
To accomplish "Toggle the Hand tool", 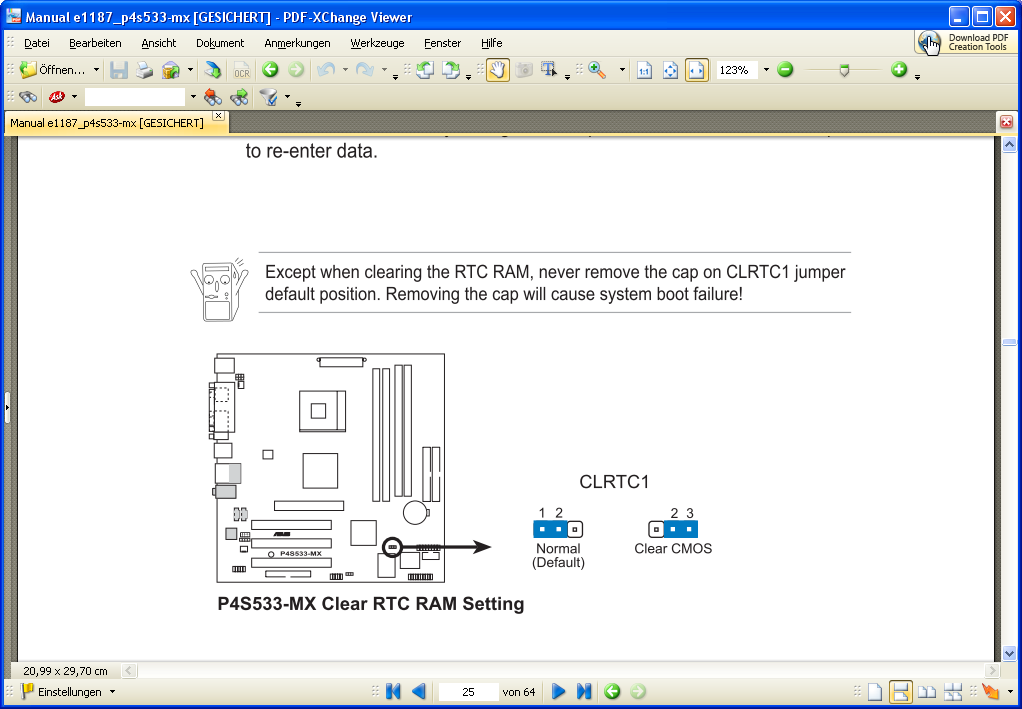I will coord(498,70).
